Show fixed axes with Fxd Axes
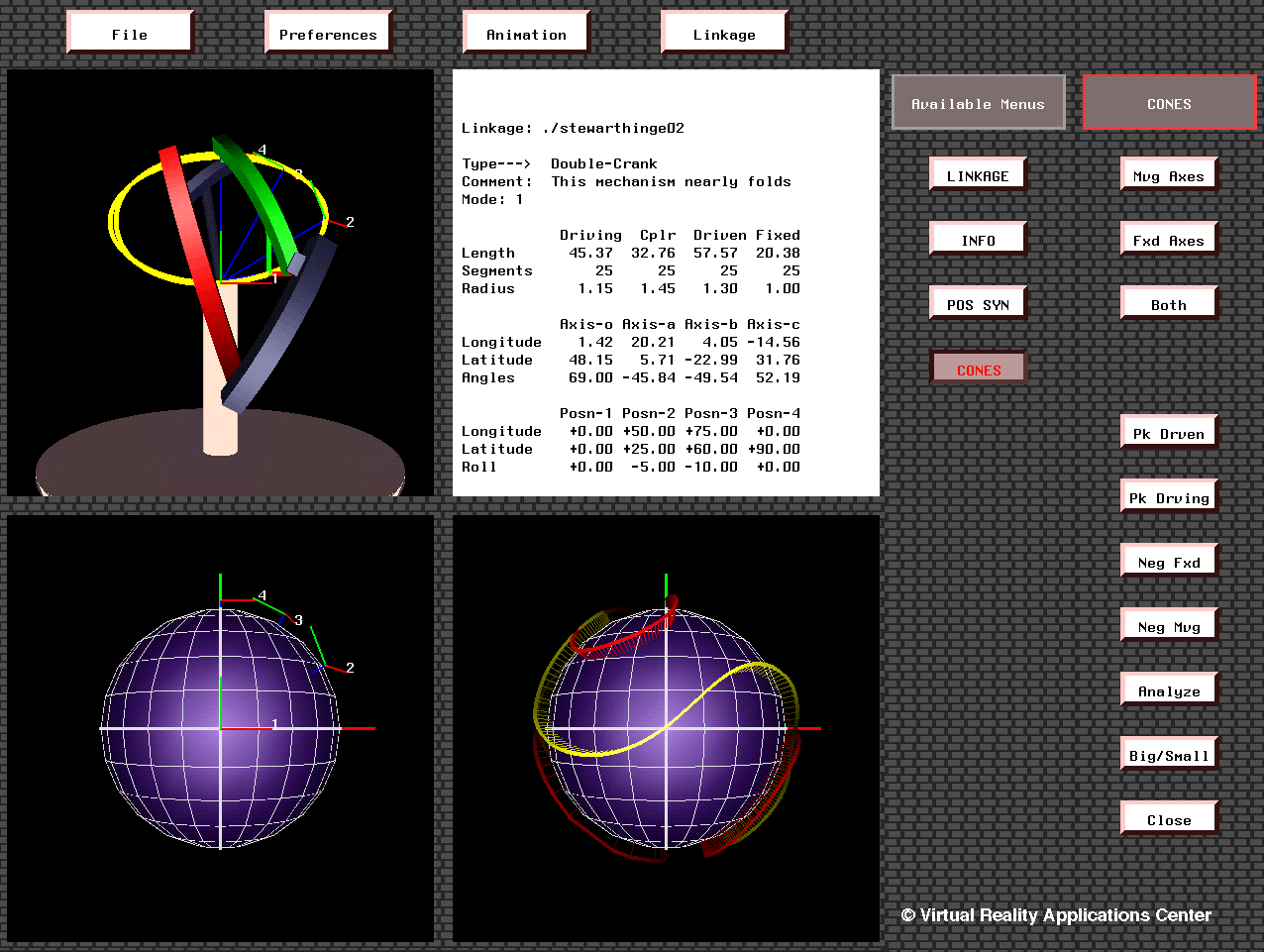The width and height of the screenshot is (1264, 952). pos(1169,240)
